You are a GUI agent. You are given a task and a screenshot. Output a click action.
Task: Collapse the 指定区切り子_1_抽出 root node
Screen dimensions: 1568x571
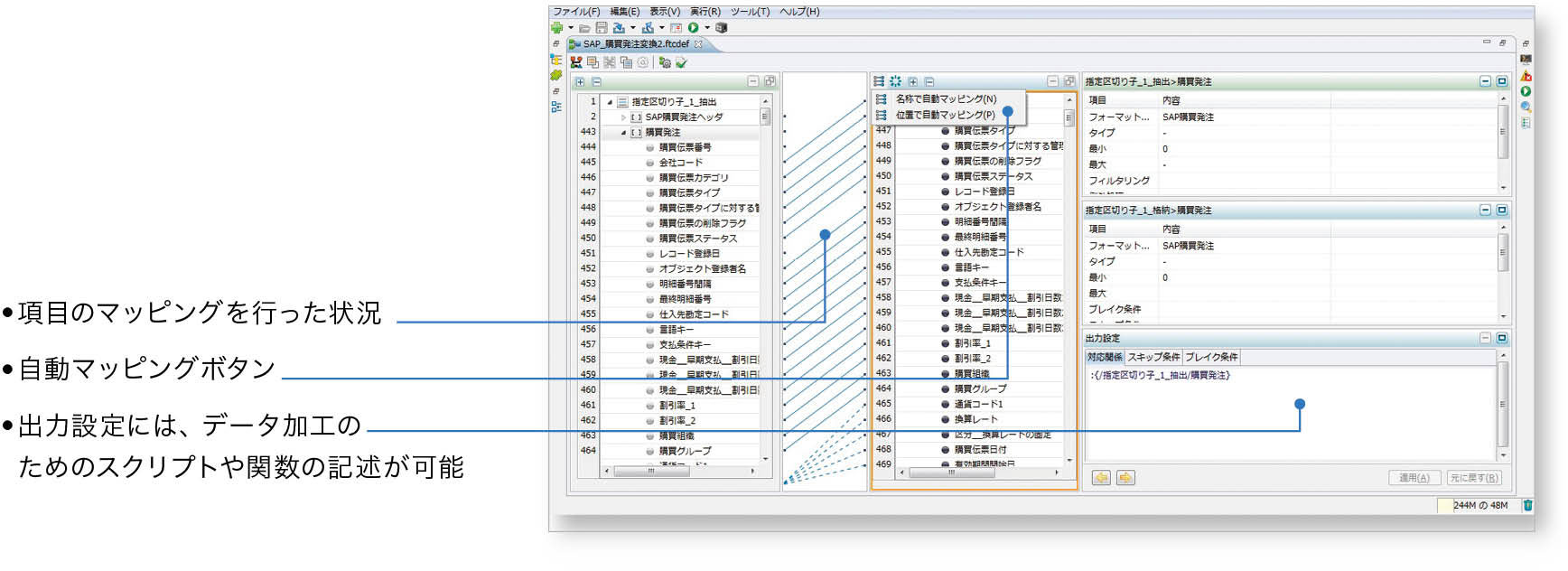click(611, 102)
